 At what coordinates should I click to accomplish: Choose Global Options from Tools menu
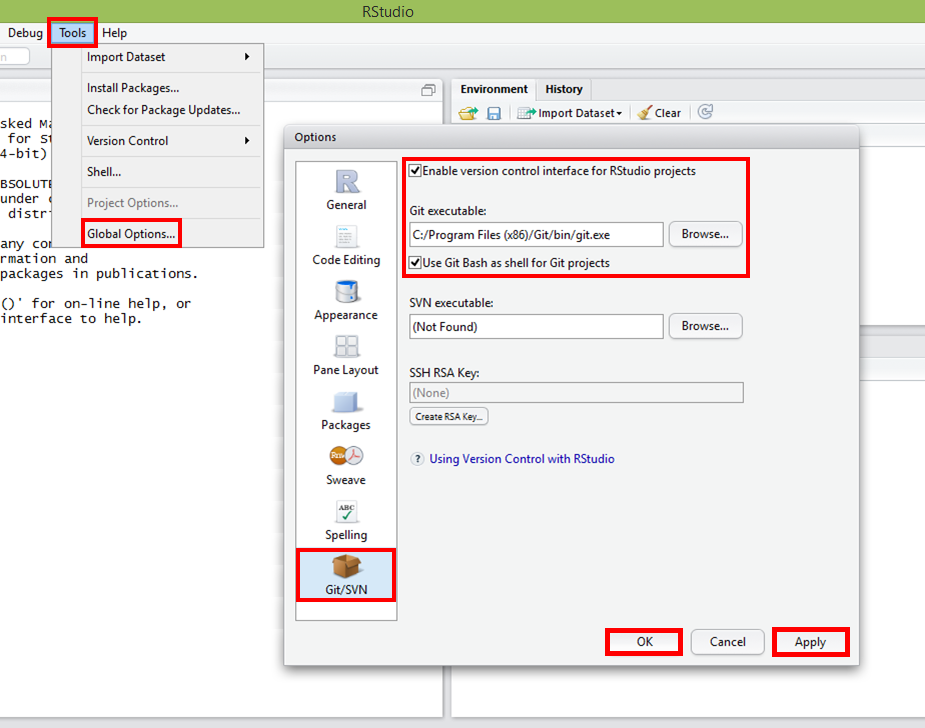pyautogui.click(x=131, y=234)
